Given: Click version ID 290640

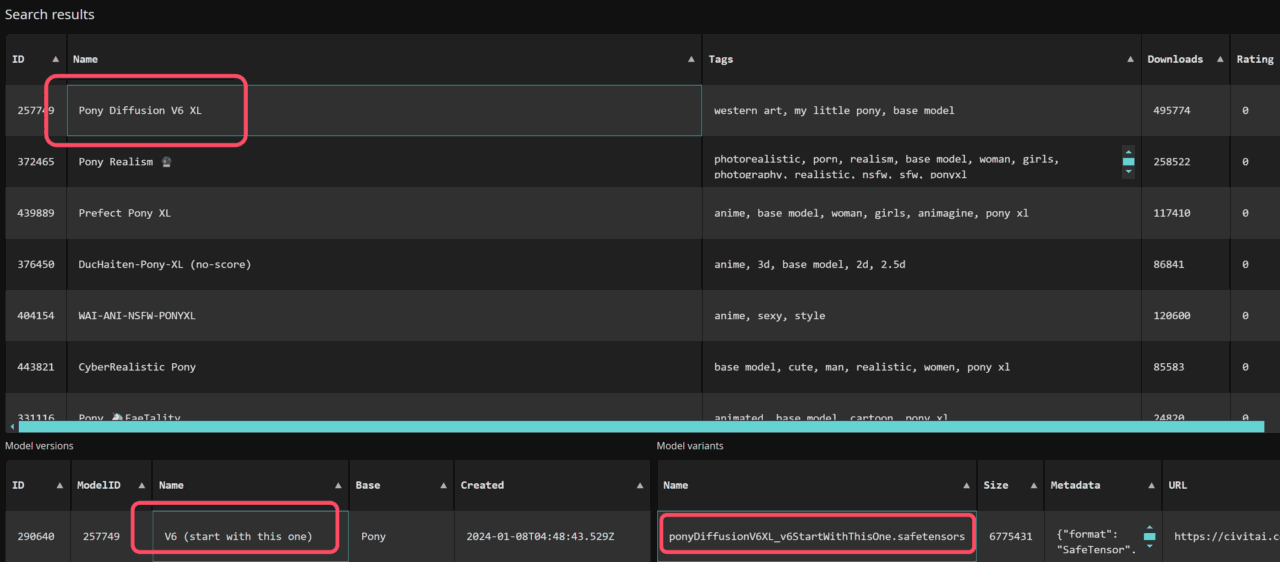Looking at the screenshot, I should pos(35,537).
